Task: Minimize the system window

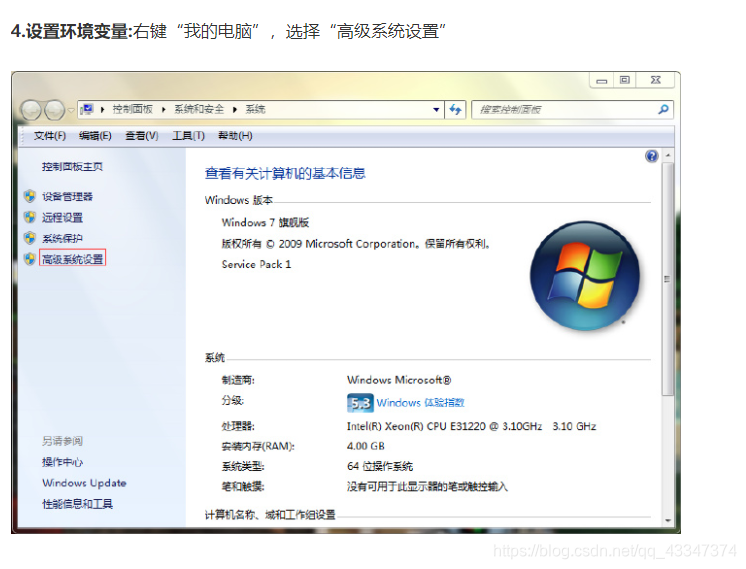Action: click(602, 80)
